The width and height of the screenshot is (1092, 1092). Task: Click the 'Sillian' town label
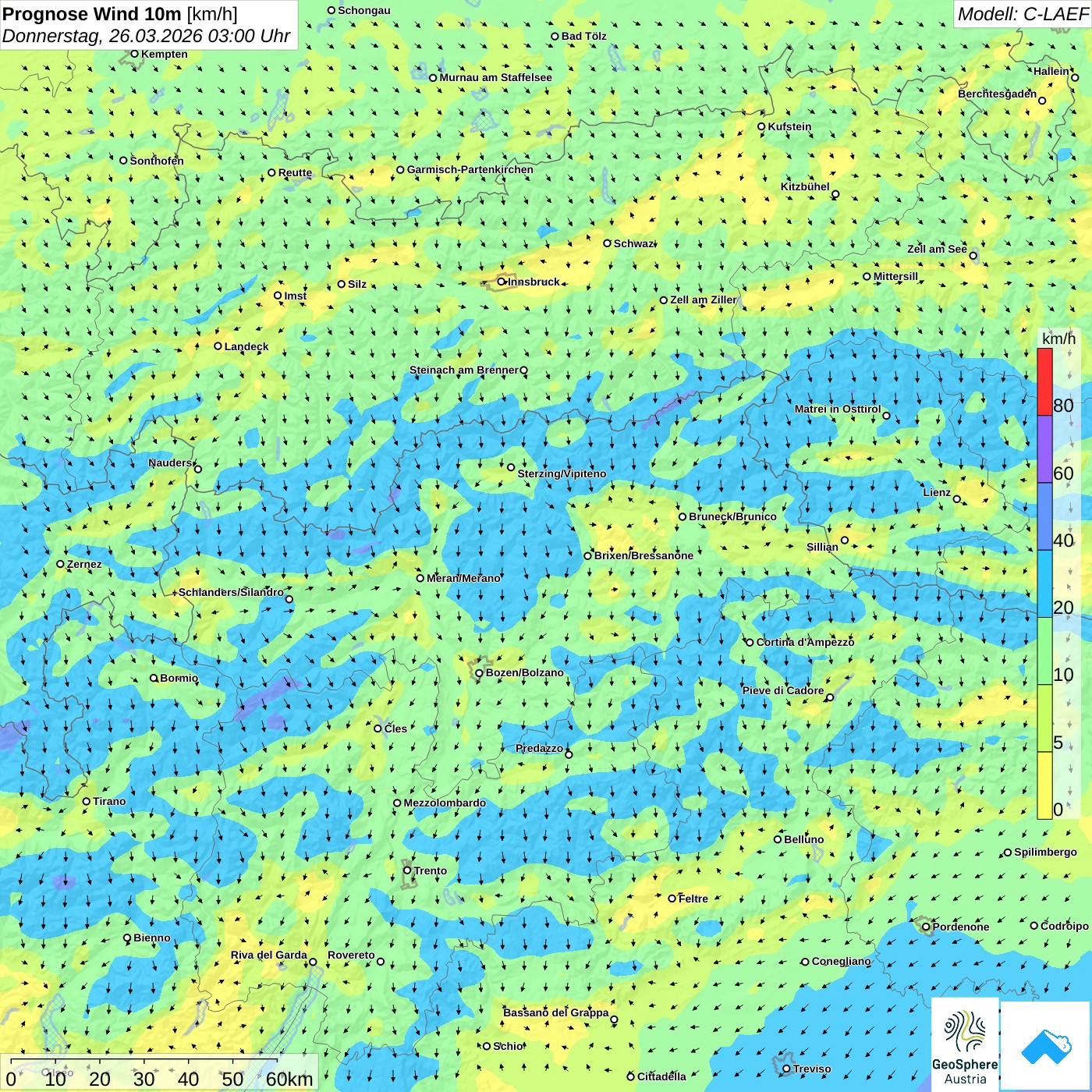(x=822, y=547)
